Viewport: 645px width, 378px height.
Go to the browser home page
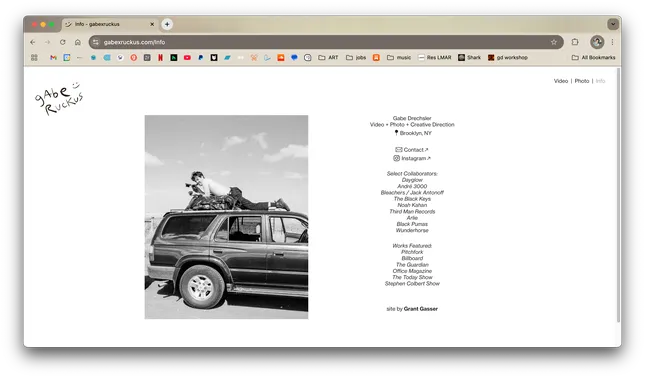[78, 42]
